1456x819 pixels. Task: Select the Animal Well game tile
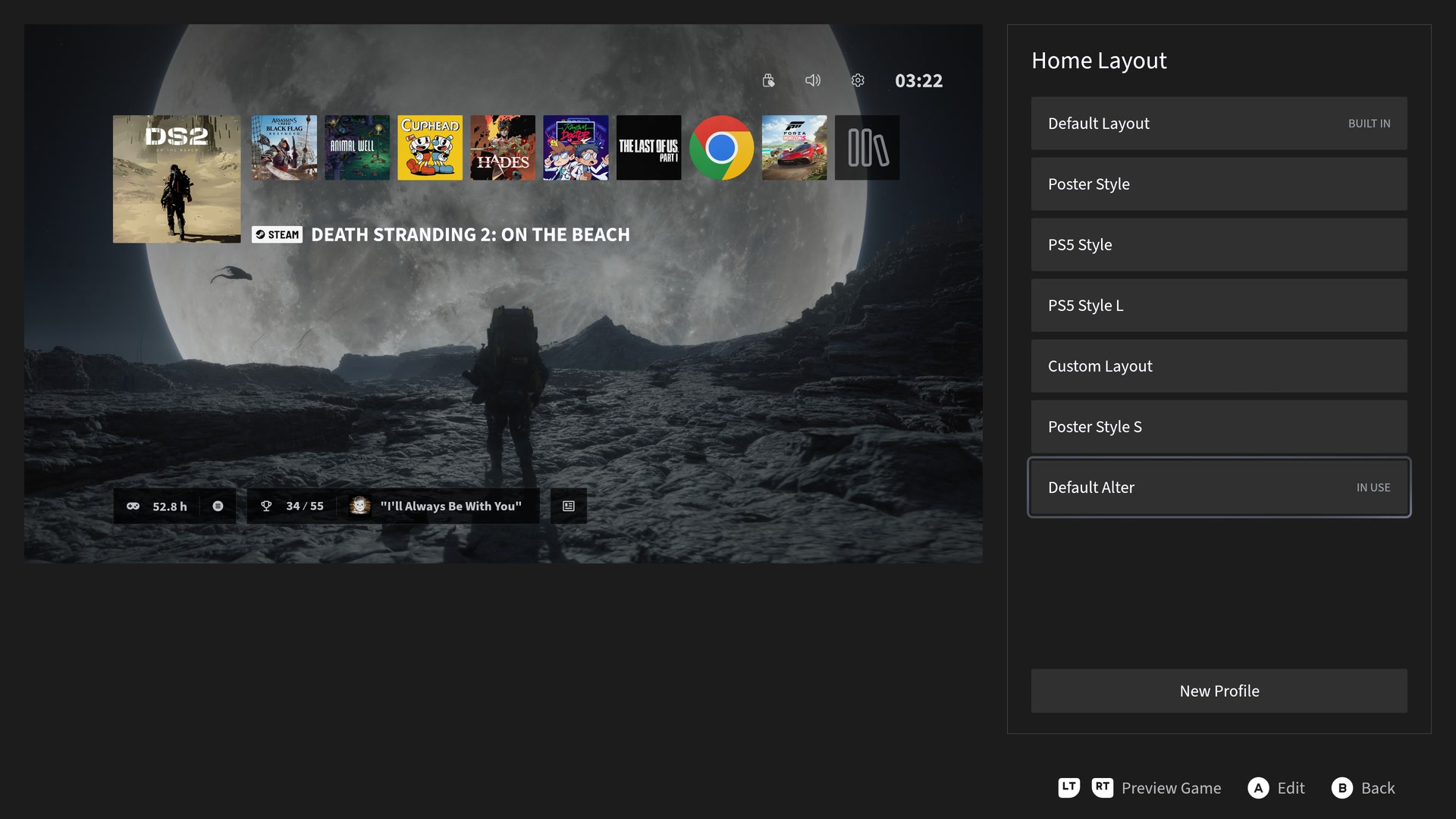[x=357, y=148]
